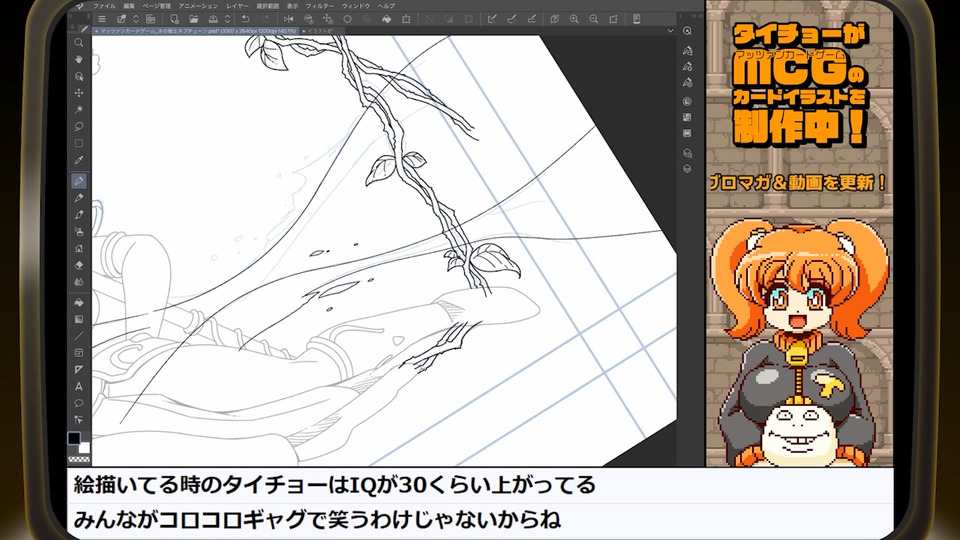
Task: Open the 表示 menu
Action: [293, 6]
